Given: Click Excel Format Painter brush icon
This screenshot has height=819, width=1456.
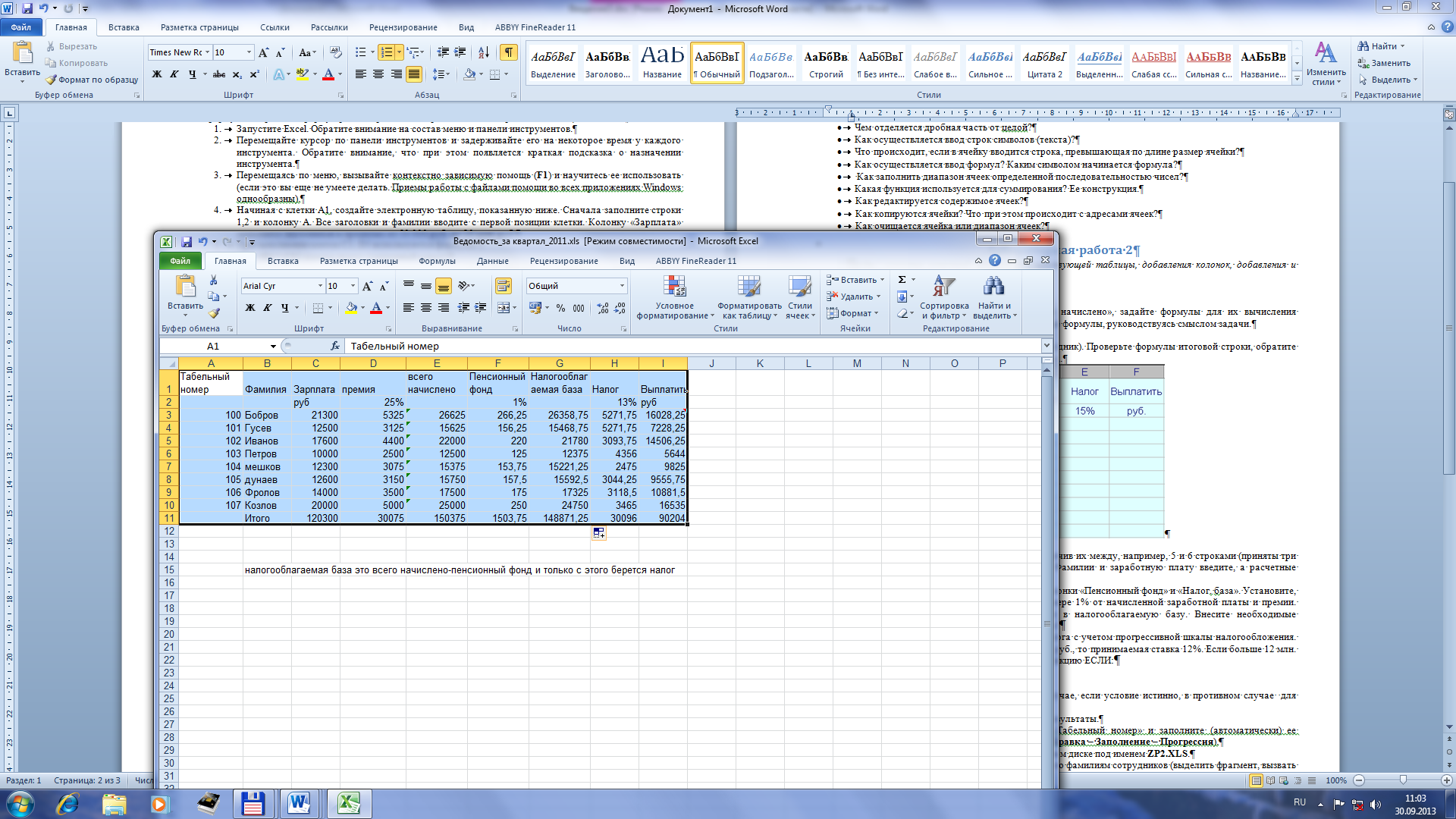Looking at the screenshot, I should pyautogui.click(x=214, y=312).
